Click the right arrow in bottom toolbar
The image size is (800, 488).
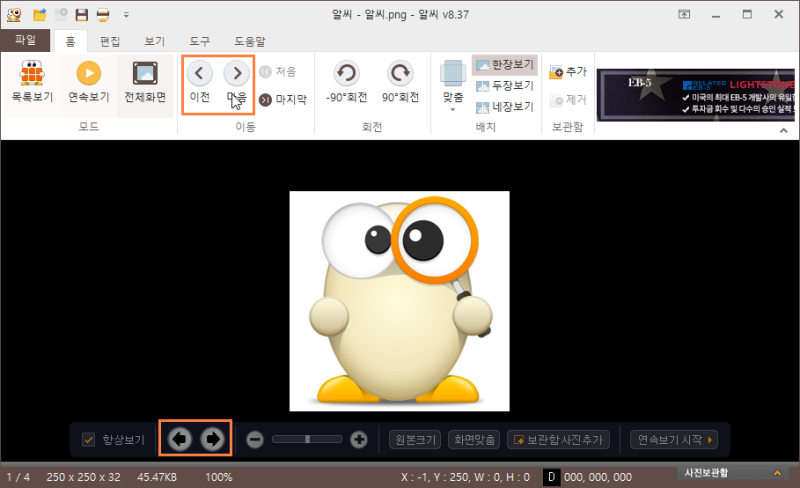coord(212,438)
